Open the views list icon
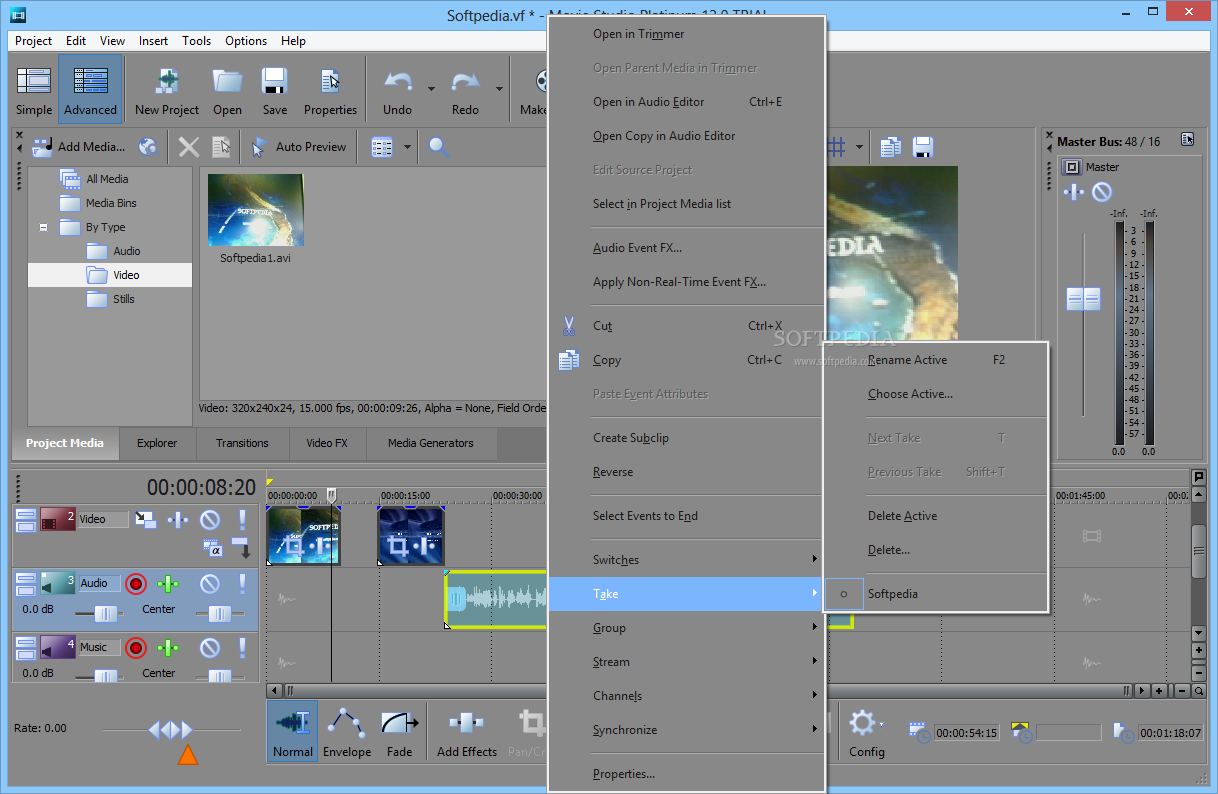1218x794 pixels. pos(382,147)
